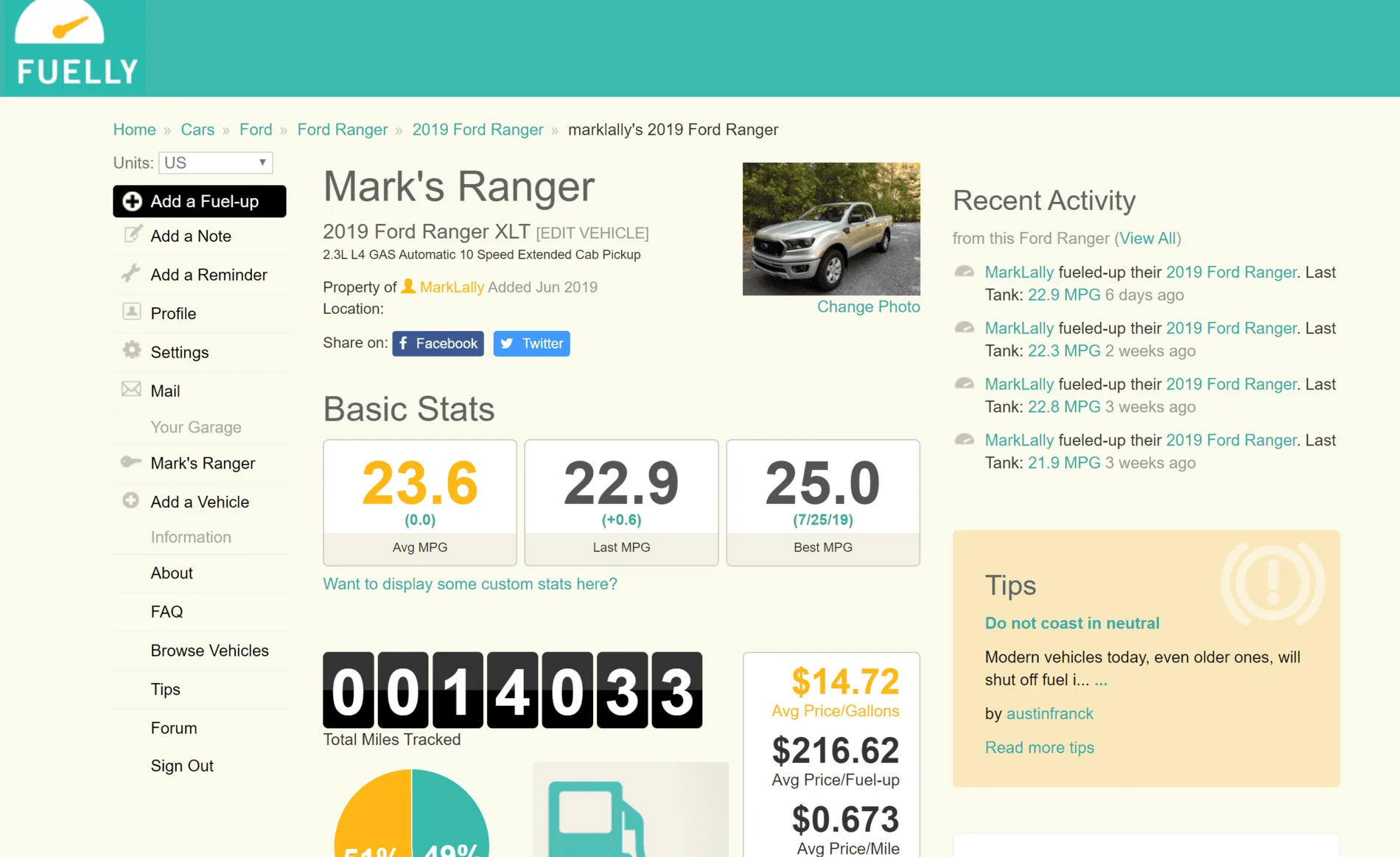Click the Twitter bird icon
1400x857 pixels.
507,343
